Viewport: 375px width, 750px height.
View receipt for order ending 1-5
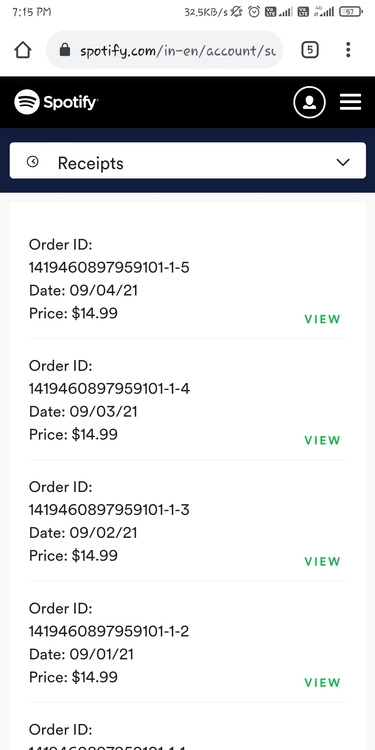322,319
